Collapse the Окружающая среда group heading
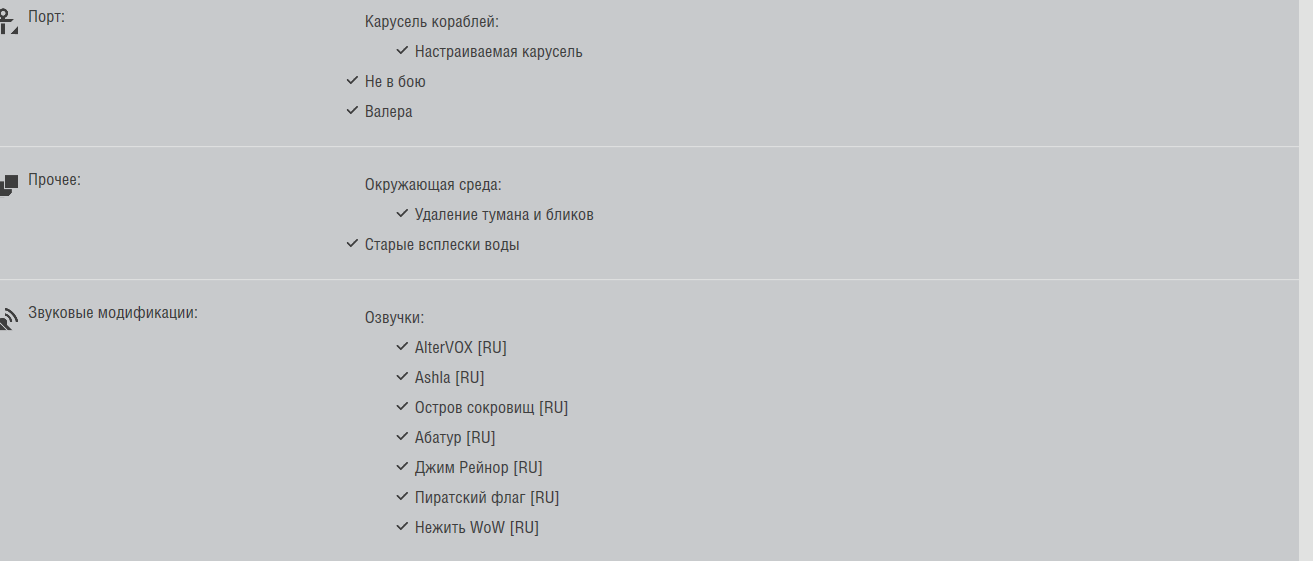Image resolution: width=1313 pixels, height=561 pixels. (x=433, y=185)
